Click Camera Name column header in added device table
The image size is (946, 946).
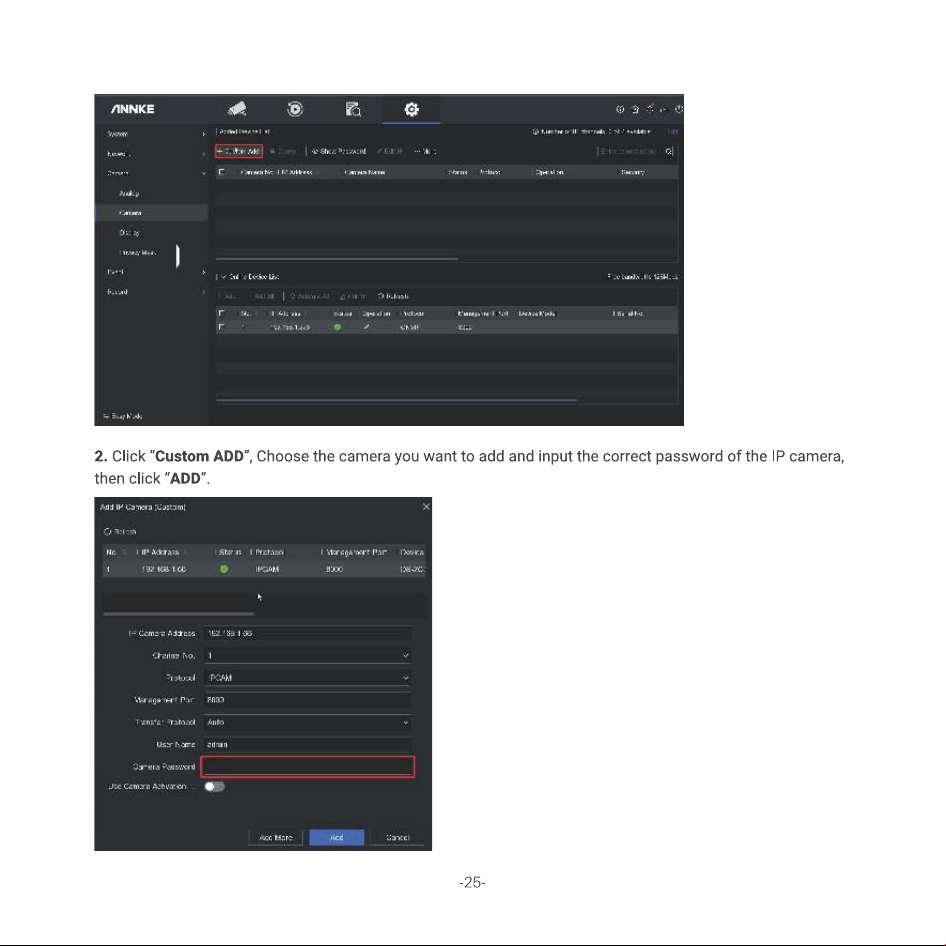364,172
